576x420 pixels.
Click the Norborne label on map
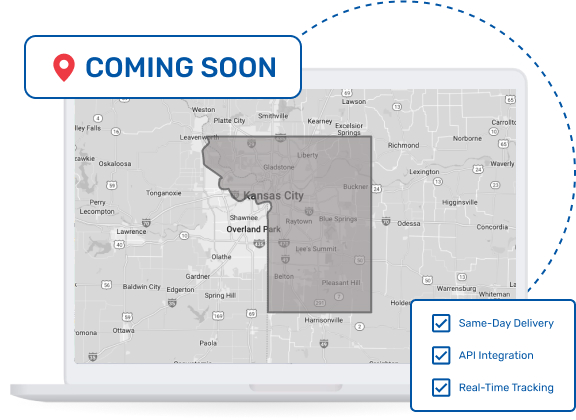(x=467, y=138)
